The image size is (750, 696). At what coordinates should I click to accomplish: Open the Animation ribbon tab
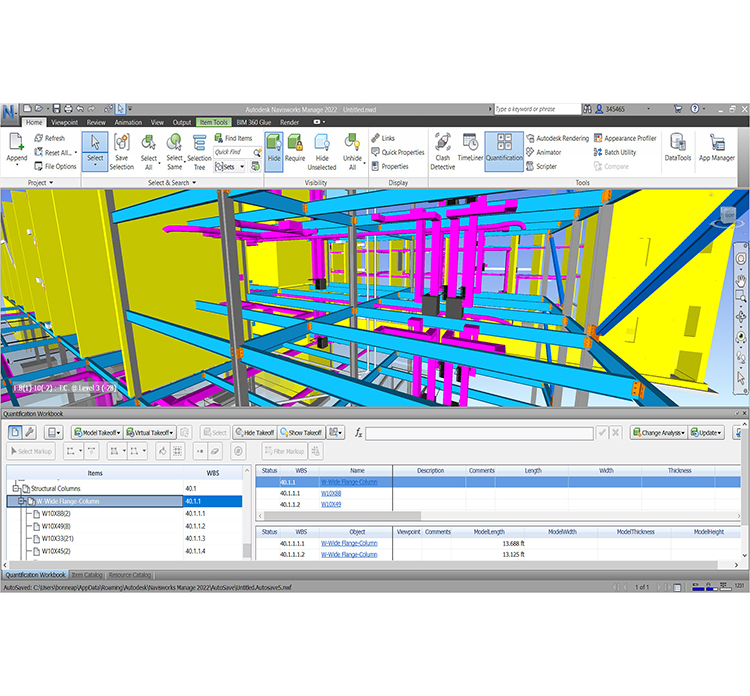click(x=128, y=122)
